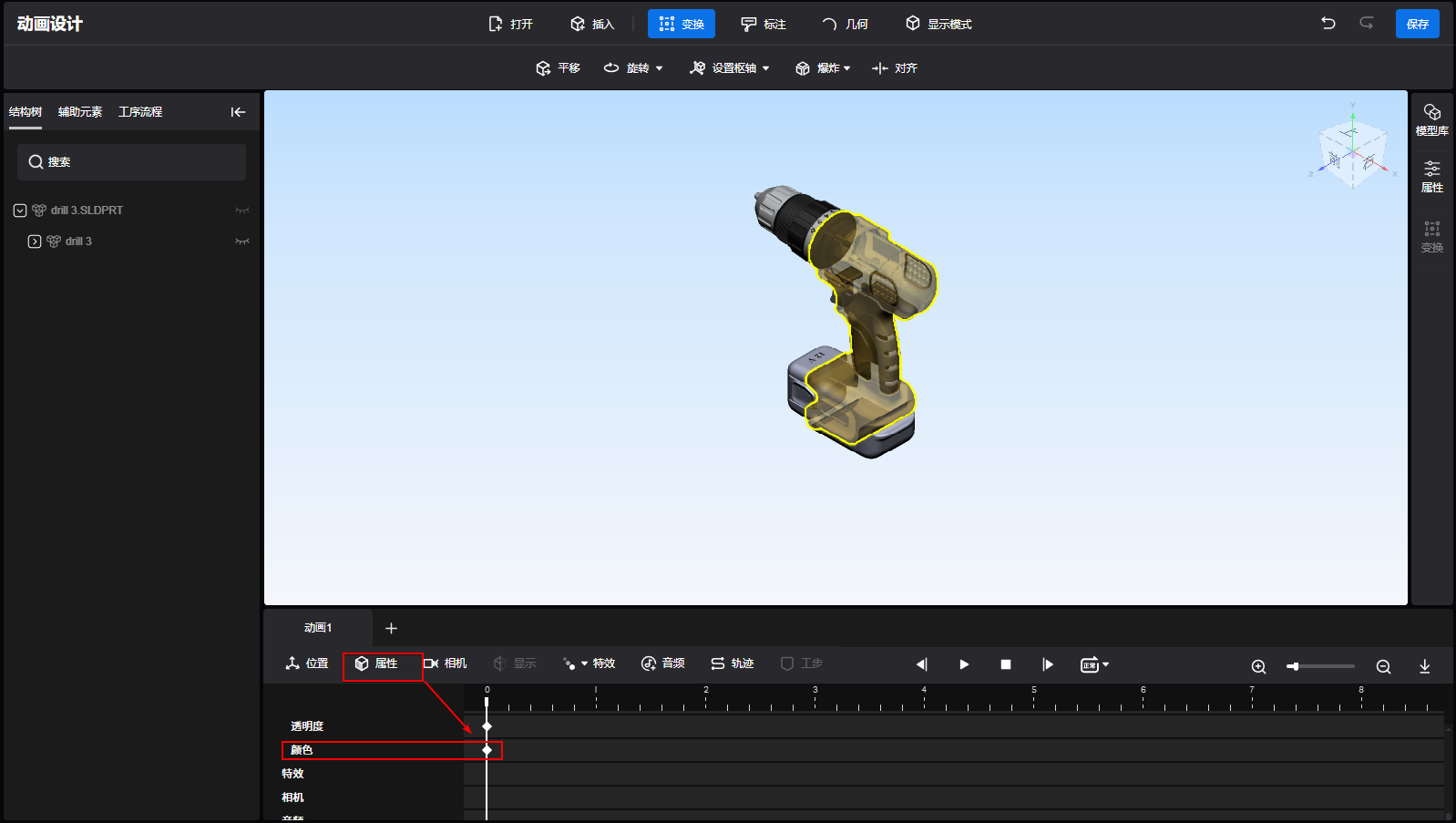Click the undo arrow icon
This screenshot has height=823, width=1456.
point(1328,24)
